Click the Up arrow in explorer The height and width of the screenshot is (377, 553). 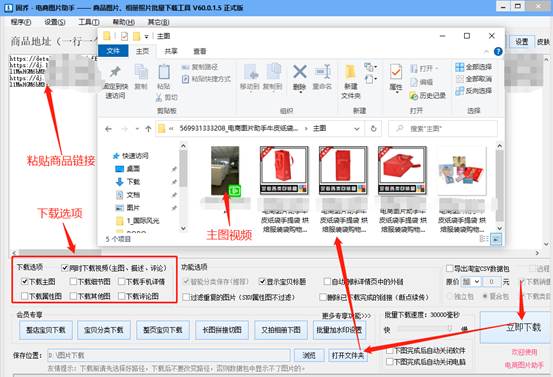[x=148, y=129]
